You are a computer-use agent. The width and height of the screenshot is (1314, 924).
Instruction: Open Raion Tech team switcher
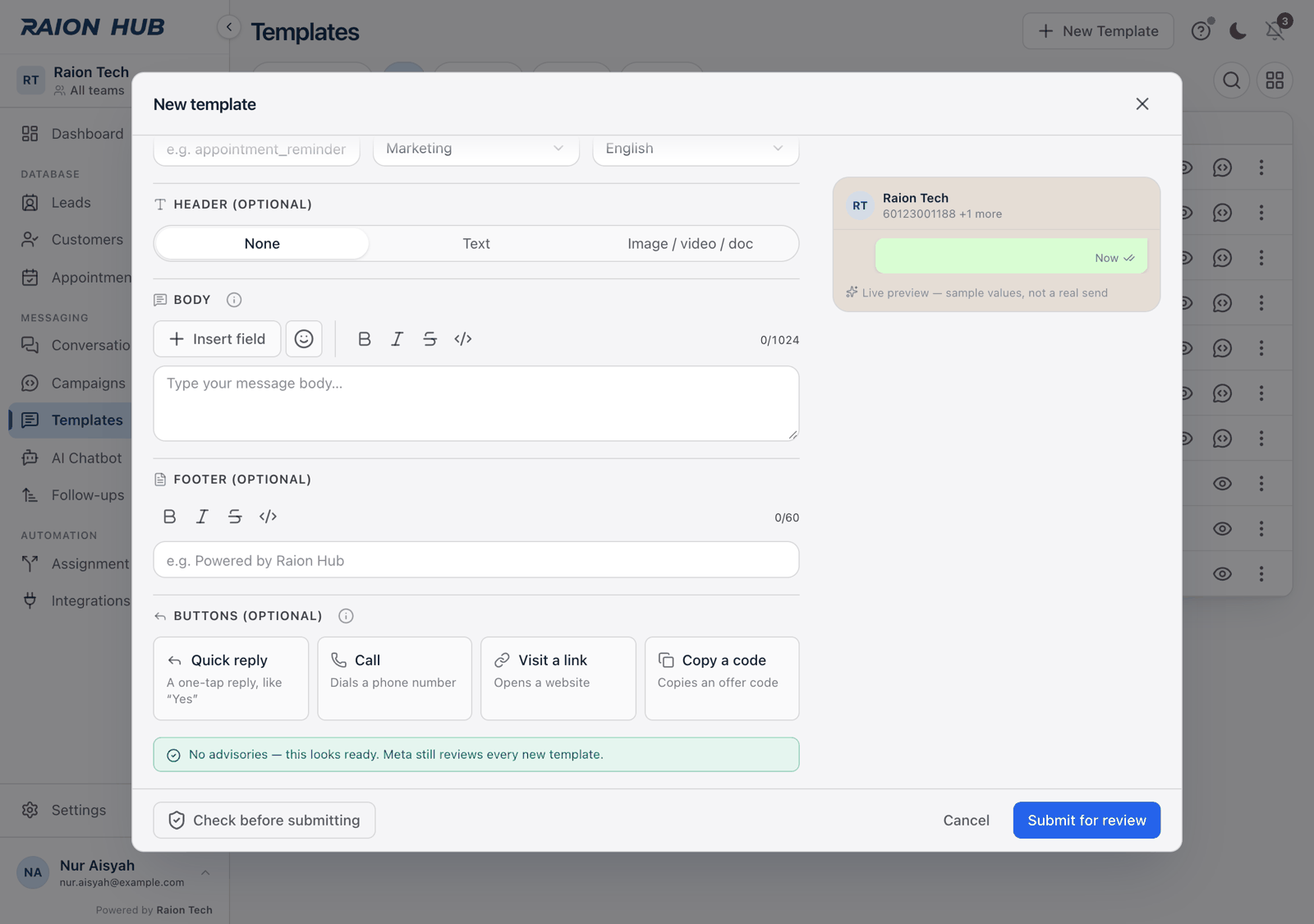(74, 80)
